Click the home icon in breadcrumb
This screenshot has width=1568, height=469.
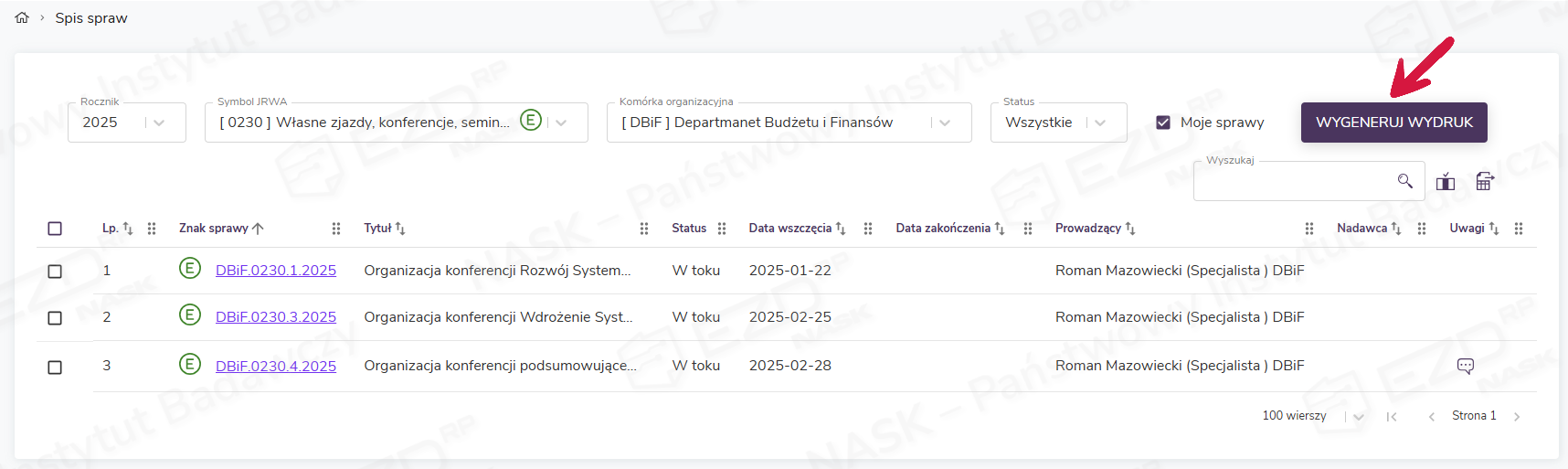pos(22,17)
